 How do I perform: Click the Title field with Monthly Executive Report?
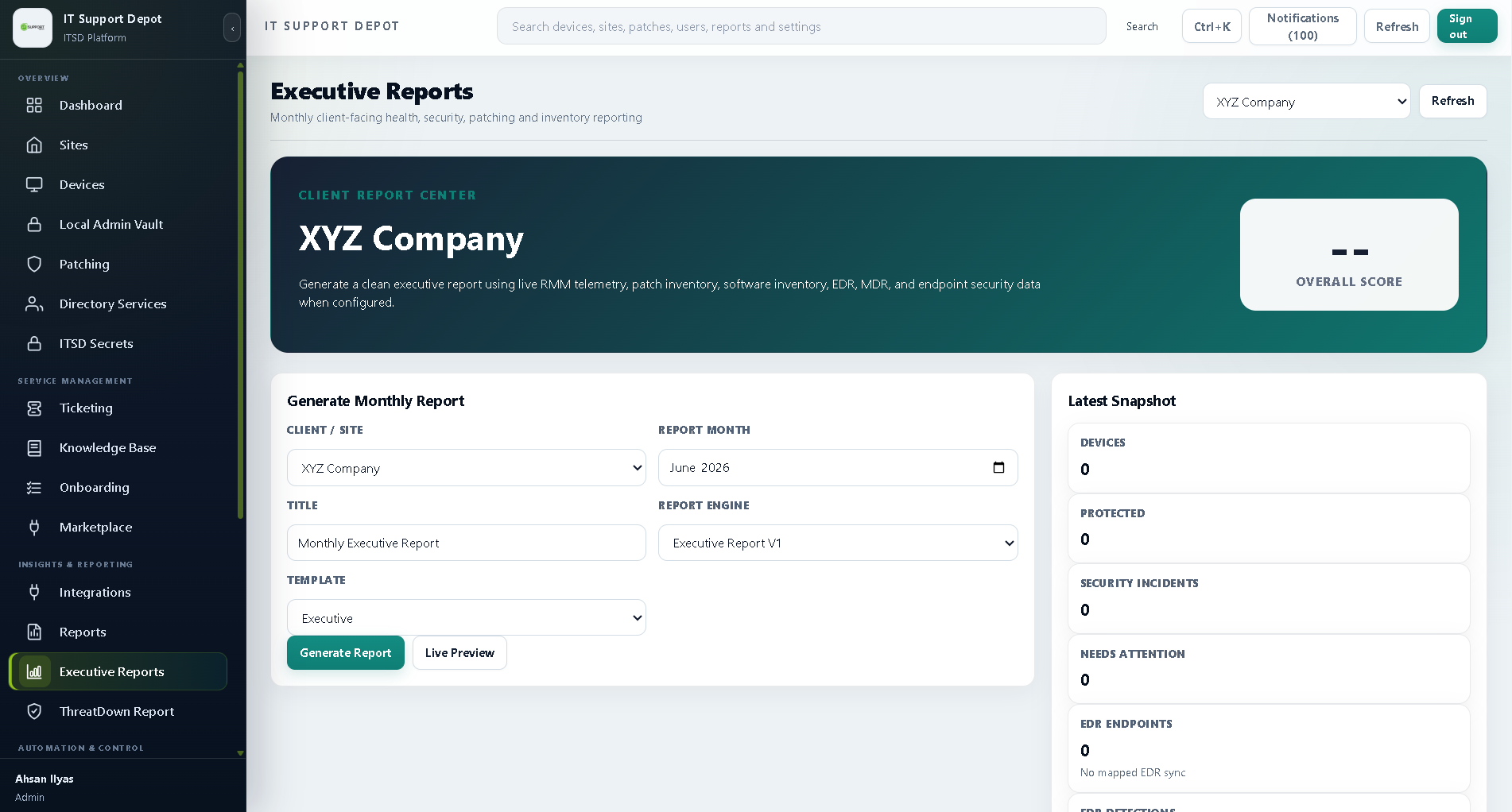pos(467,543)
